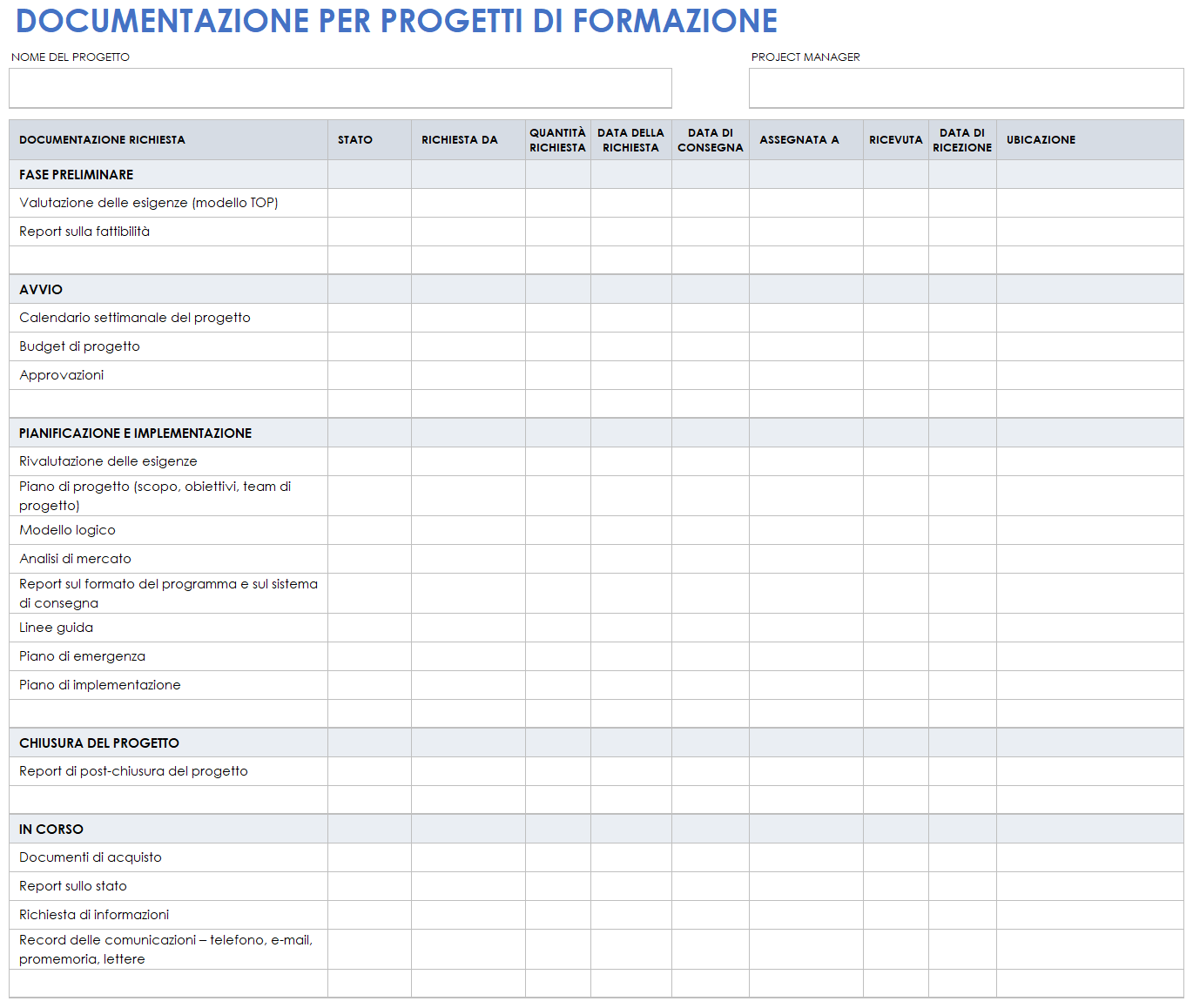Screen dimensions: 1193x1008
Task: Click 'Documenti di acquisto' cell
Action: [169, 857]
